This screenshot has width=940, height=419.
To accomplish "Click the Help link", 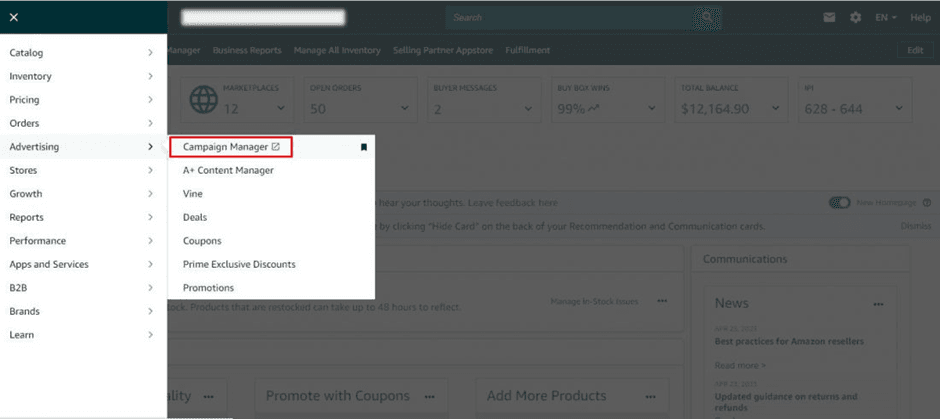I will [x=920, y=17].
